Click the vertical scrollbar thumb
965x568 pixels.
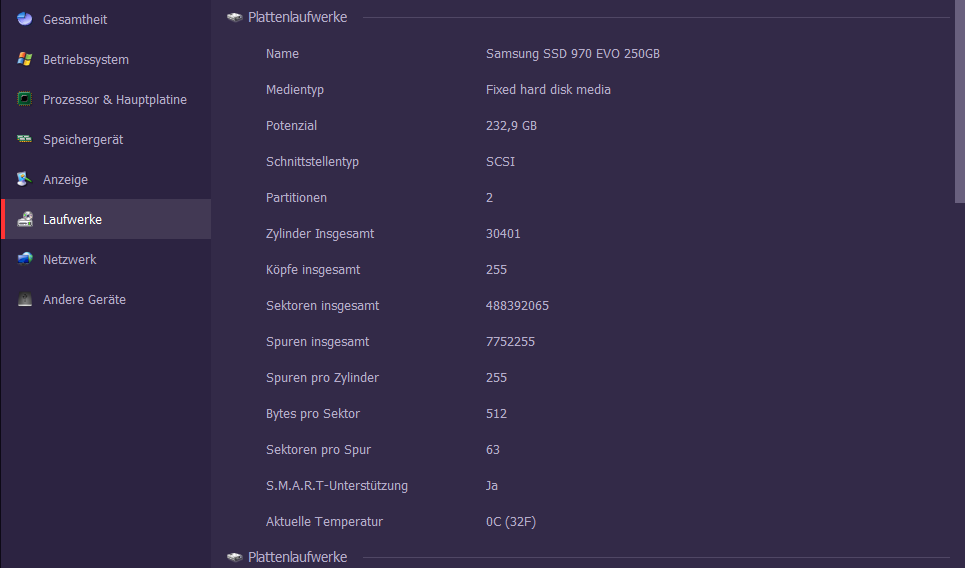point(959,102)
